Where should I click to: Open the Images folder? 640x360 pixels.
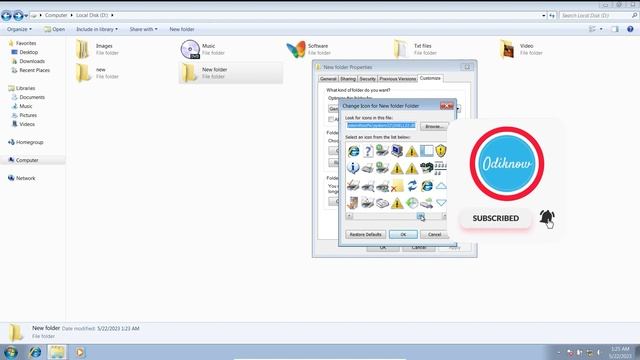[x=83, y=49]
